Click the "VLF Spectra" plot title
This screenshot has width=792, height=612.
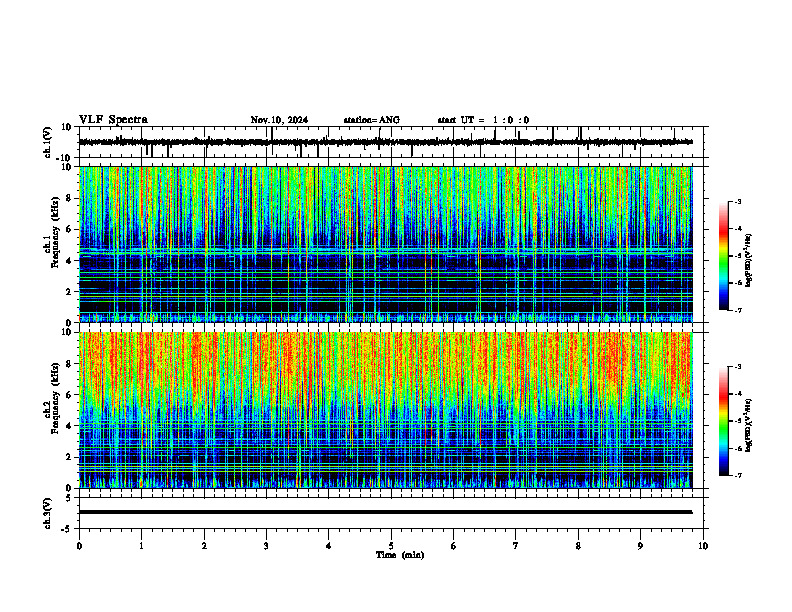click(113, 120)
